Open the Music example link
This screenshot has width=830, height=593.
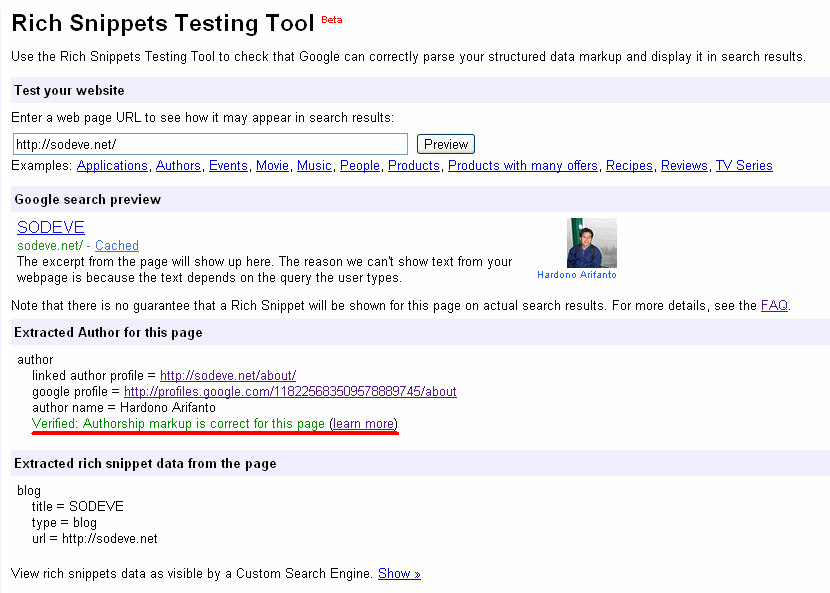point(314,166)
